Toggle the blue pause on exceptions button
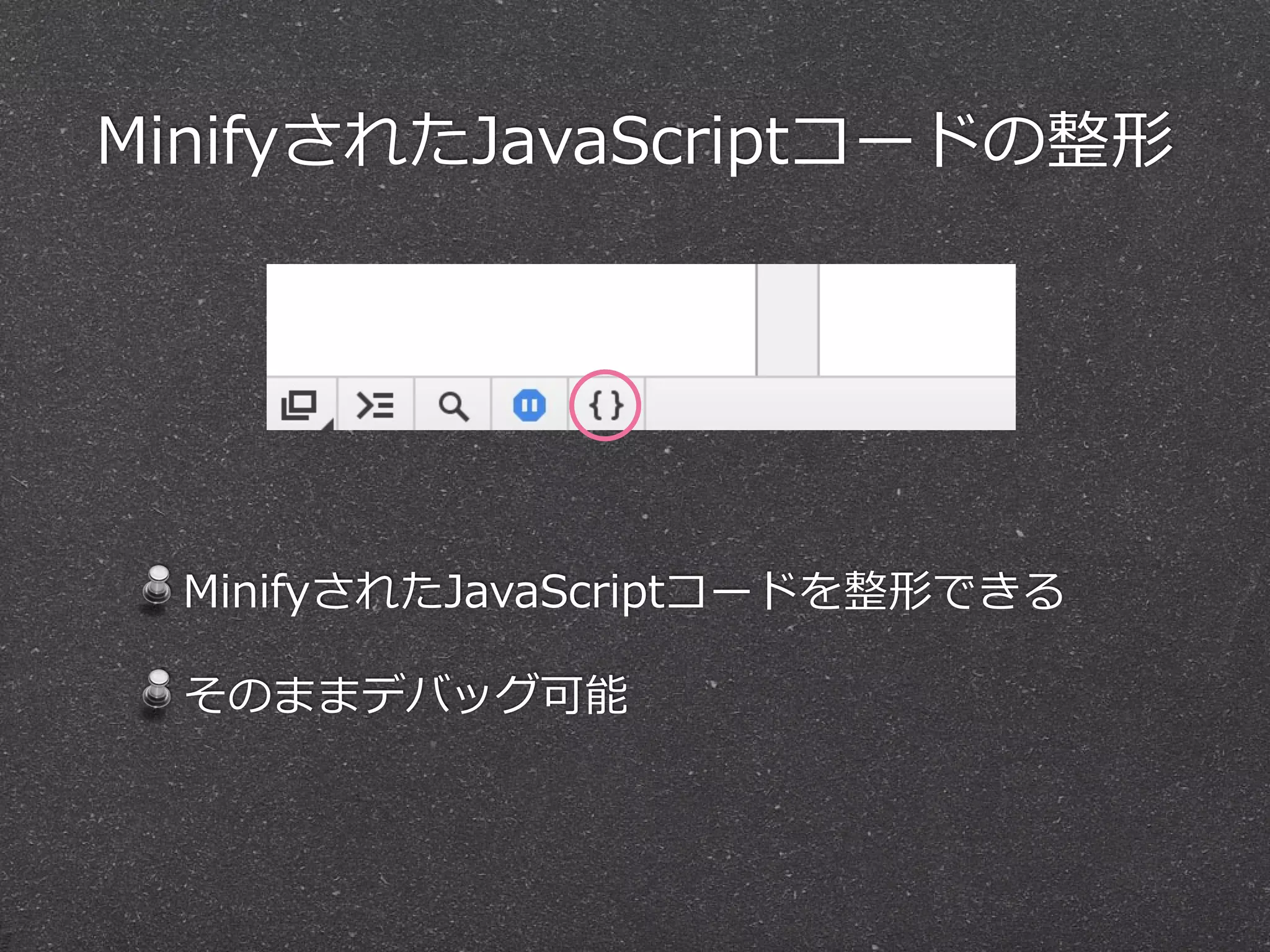This screenshot has width=1270, height=952. (x=529, y=406)
